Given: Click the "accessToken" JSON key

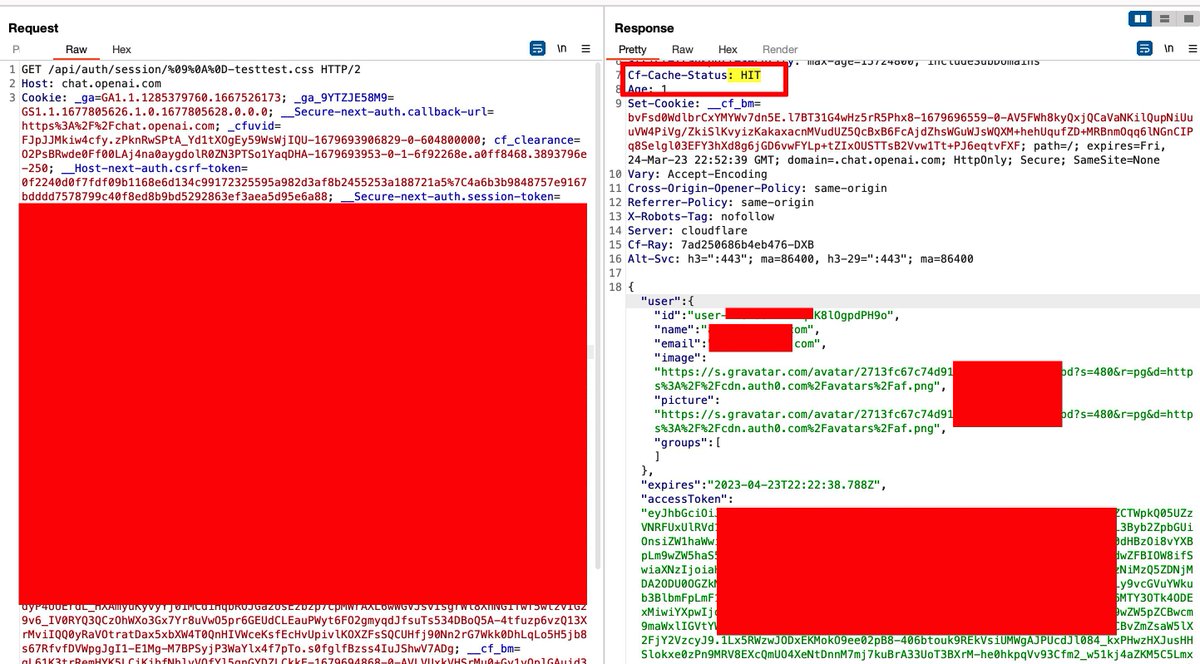Looking at the screenshot, I should [x=685, y=498].
